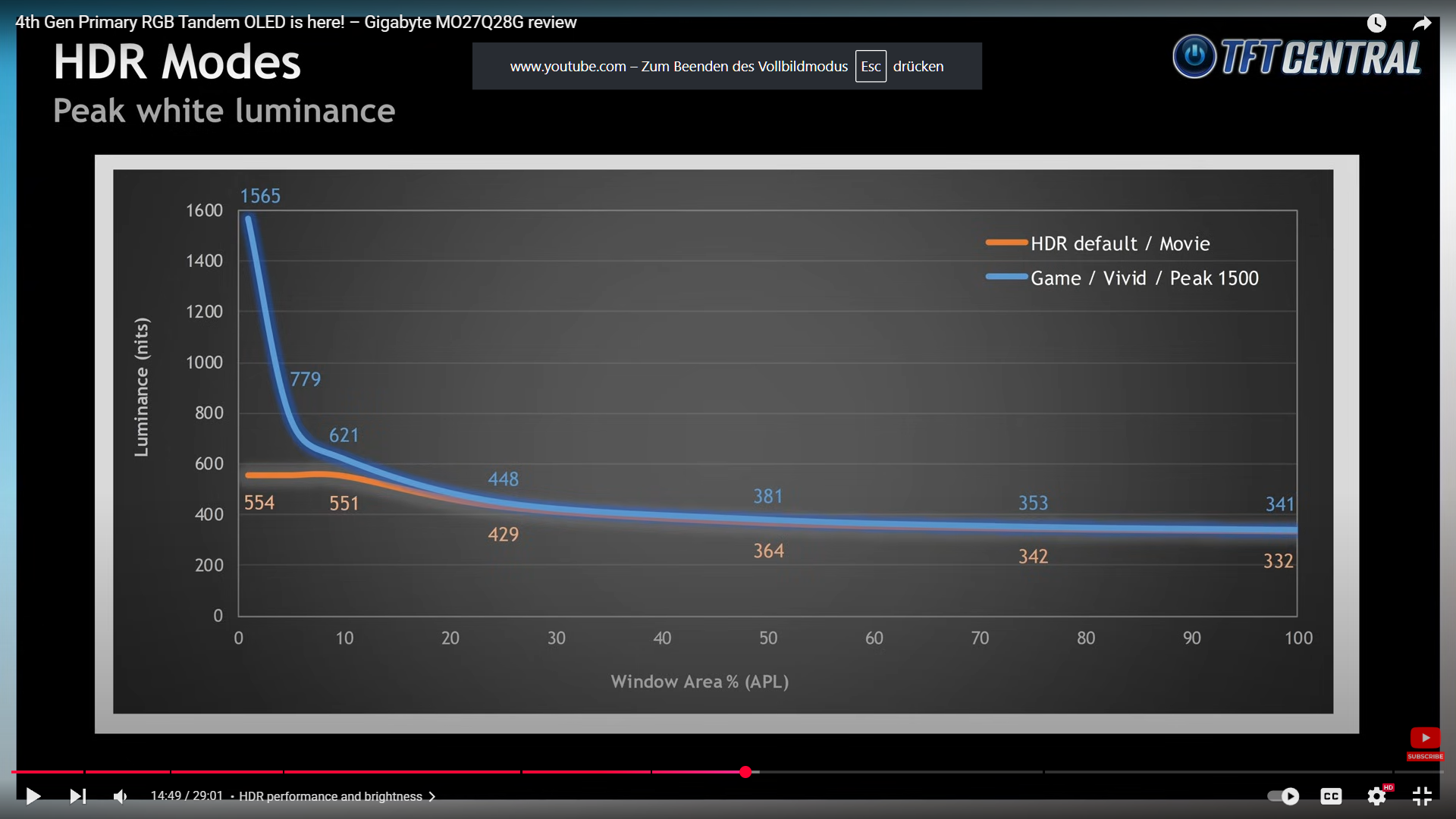This screenshot has width=1456, height=819.
Task: Seek ahead by clicking the progress bar
Action: (986, 772)
